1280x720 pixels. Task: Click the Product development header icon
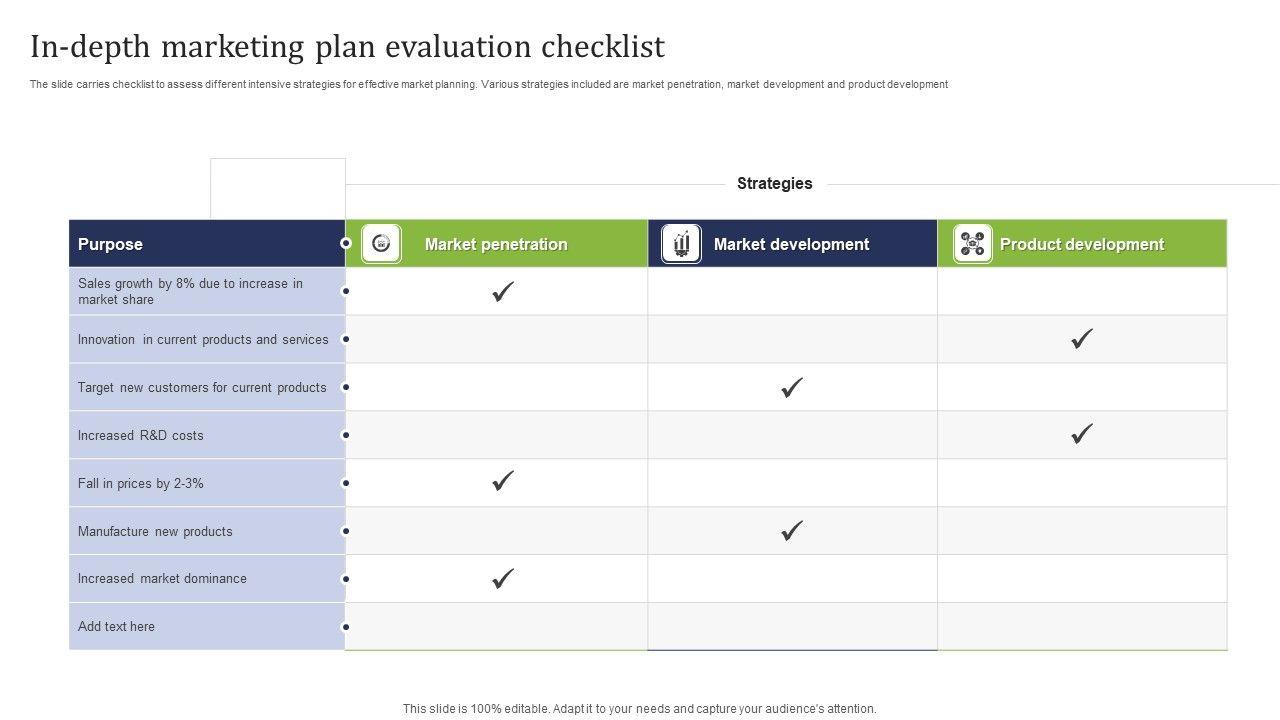click(x=972, y=244)
